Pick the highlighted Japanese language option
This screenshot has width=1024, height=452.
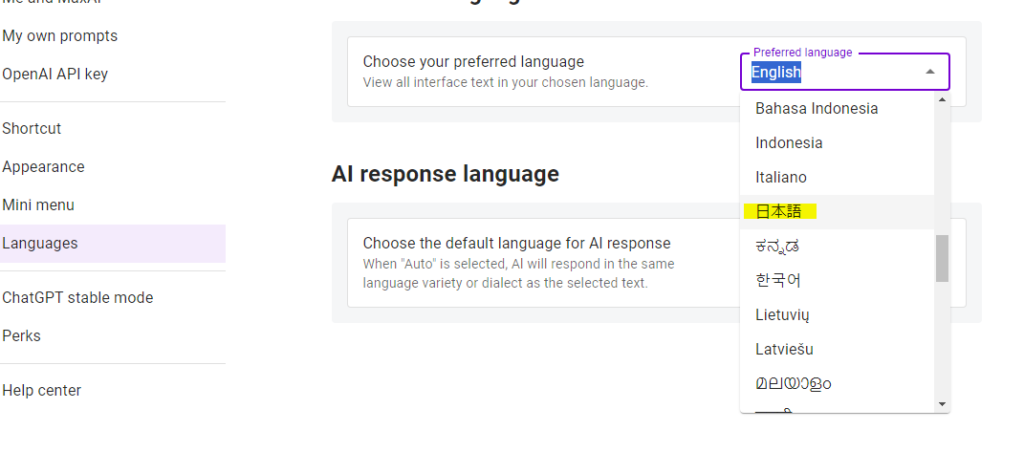pos(781,212)
